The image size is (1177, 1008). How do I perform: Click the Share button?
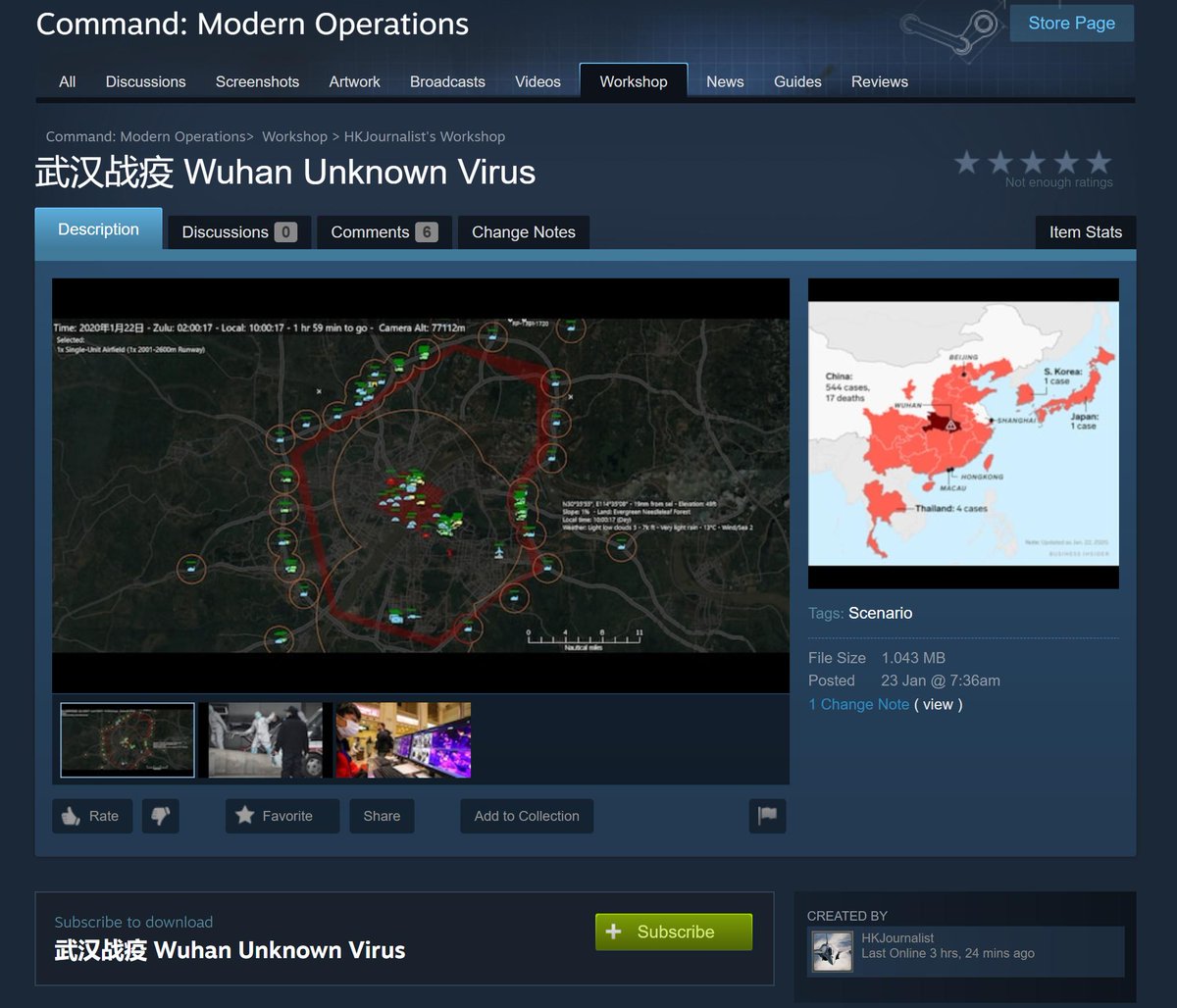point(382,816)
